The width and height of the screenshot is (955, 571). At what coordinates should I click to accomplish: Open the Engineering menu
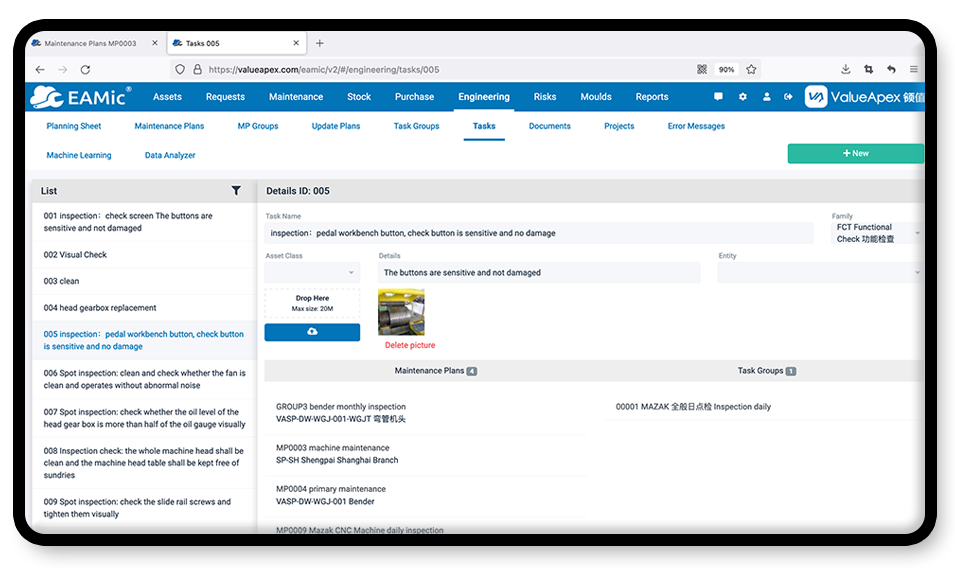point(484,97)
